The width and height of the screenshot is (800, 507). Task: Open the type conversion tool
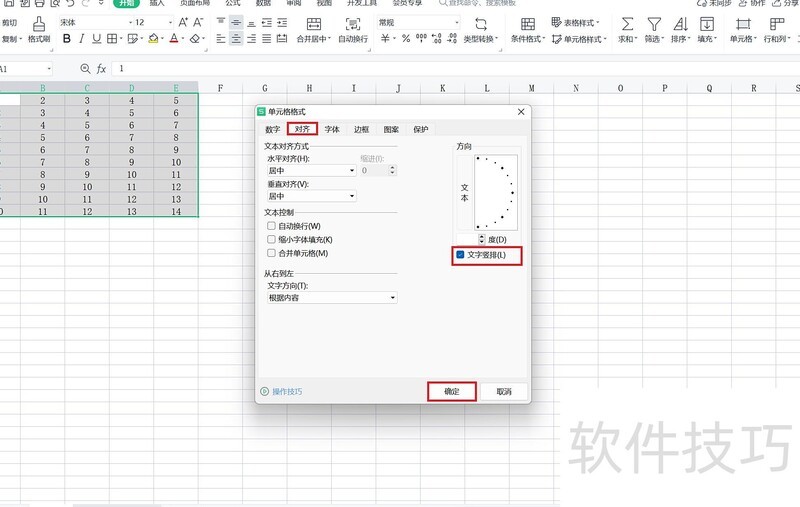(481, 30)
